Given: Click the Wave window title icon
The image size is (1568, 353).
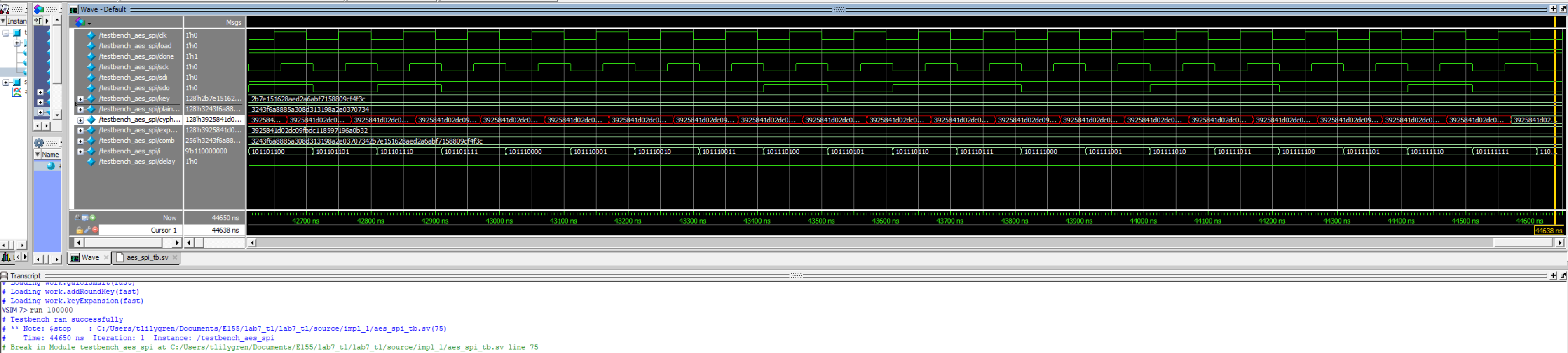Looking at the screenshot, I should pos(74,9).
